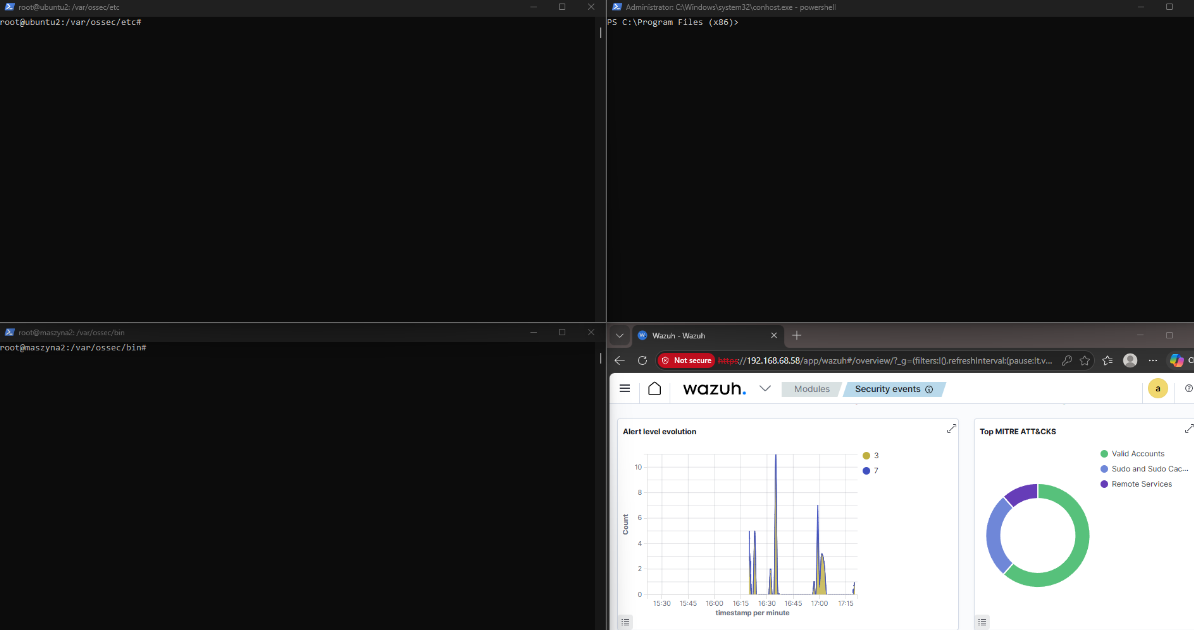This screenshot has width=1194, height=630.
Task: Click the 16:30 timestamp axis label
Action: click(766, 603)
